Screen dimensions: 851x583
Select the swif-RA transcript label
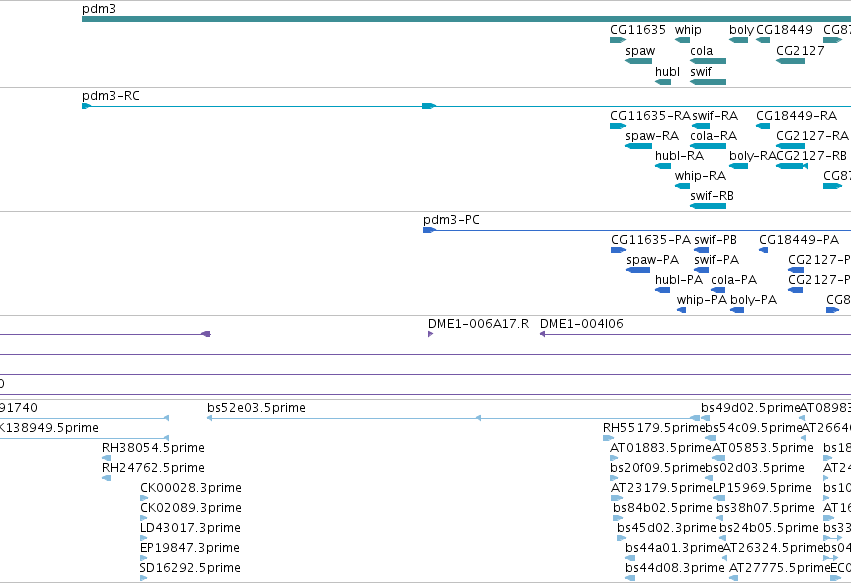pos(715,116)
